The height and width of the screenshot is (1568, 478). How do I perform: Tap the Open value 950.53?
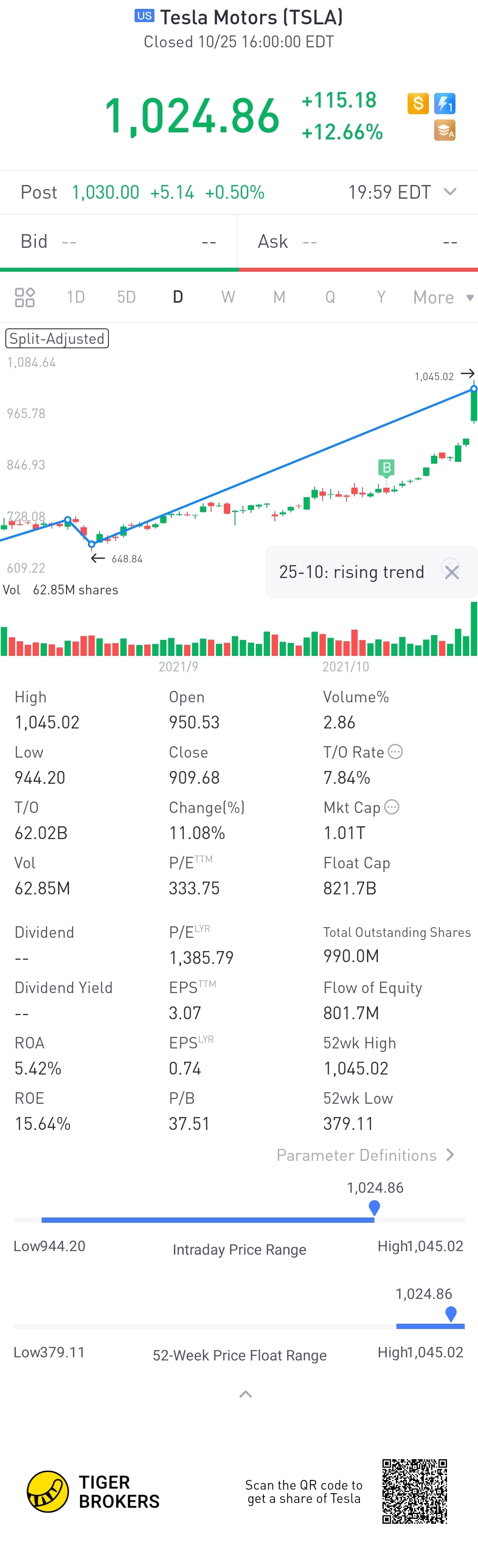(194, 723)
